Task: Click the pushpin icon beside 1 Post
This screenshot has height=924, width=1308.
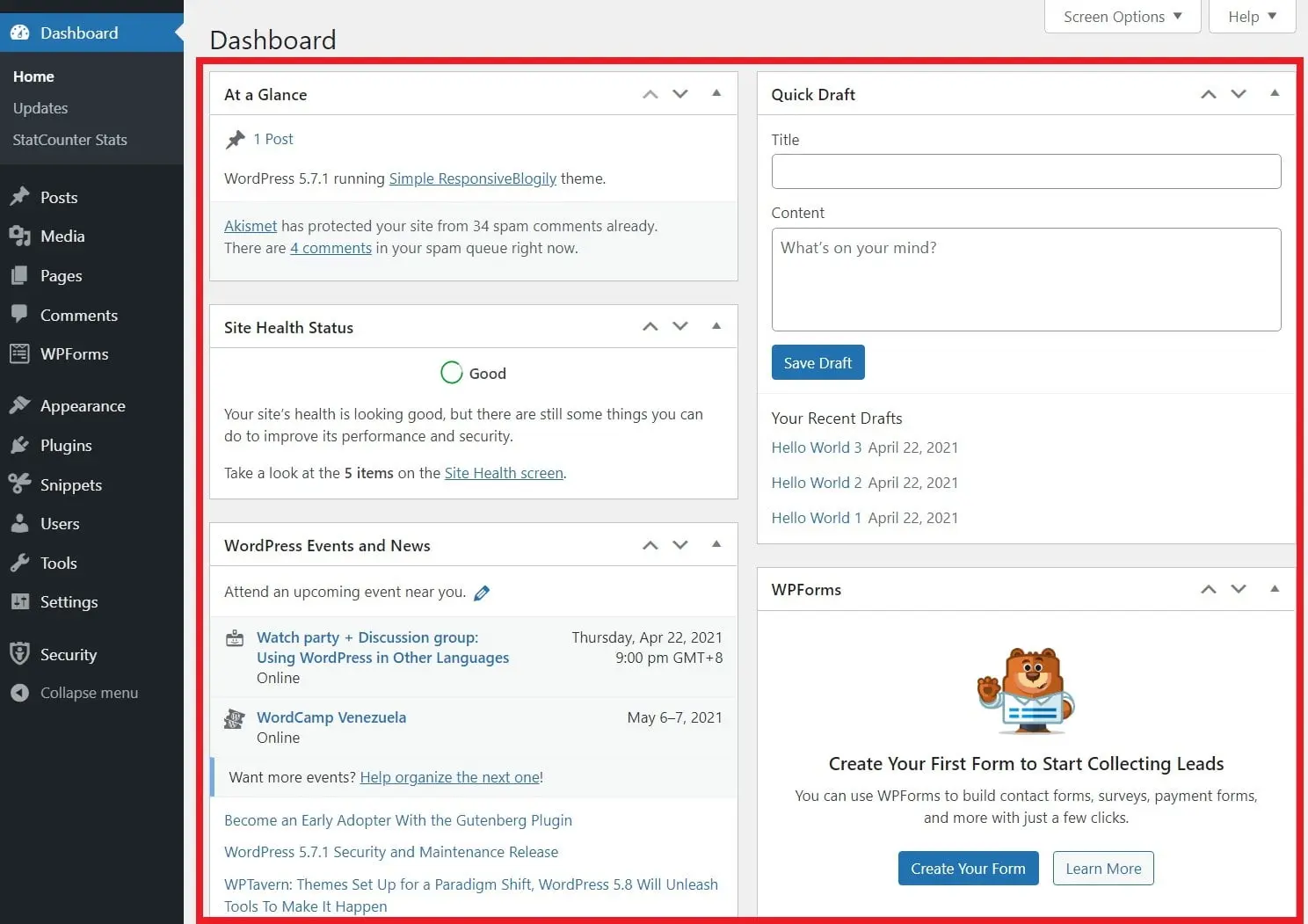Action: click(x=236, y=139)
